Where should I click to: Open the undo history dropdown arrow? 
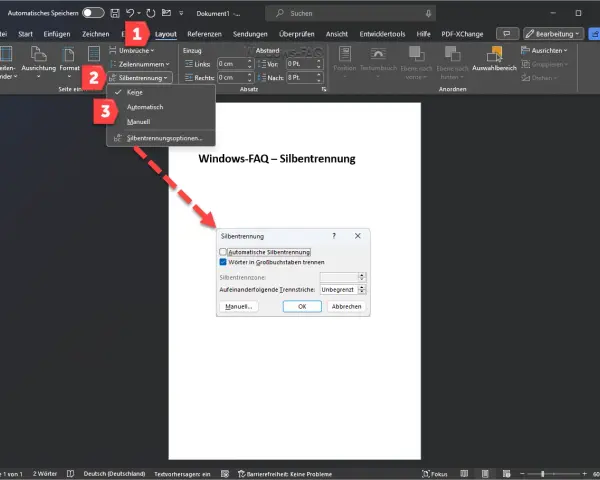139,13
